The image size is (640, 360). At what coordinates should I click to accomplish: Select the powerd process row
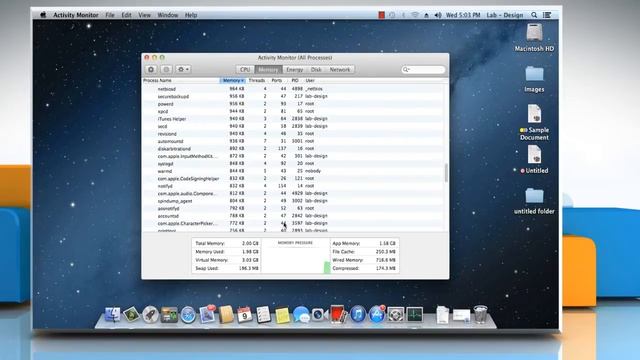point(293,104)
